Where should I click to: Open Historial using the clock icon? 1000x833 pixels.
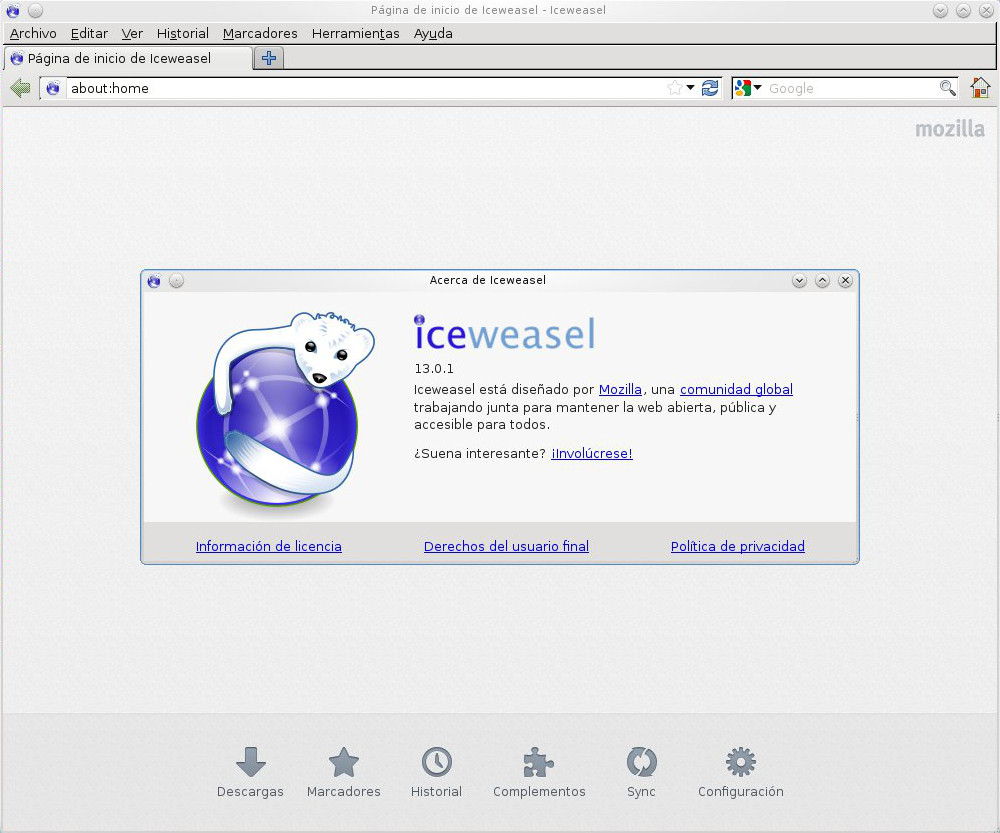pos(437,770)
